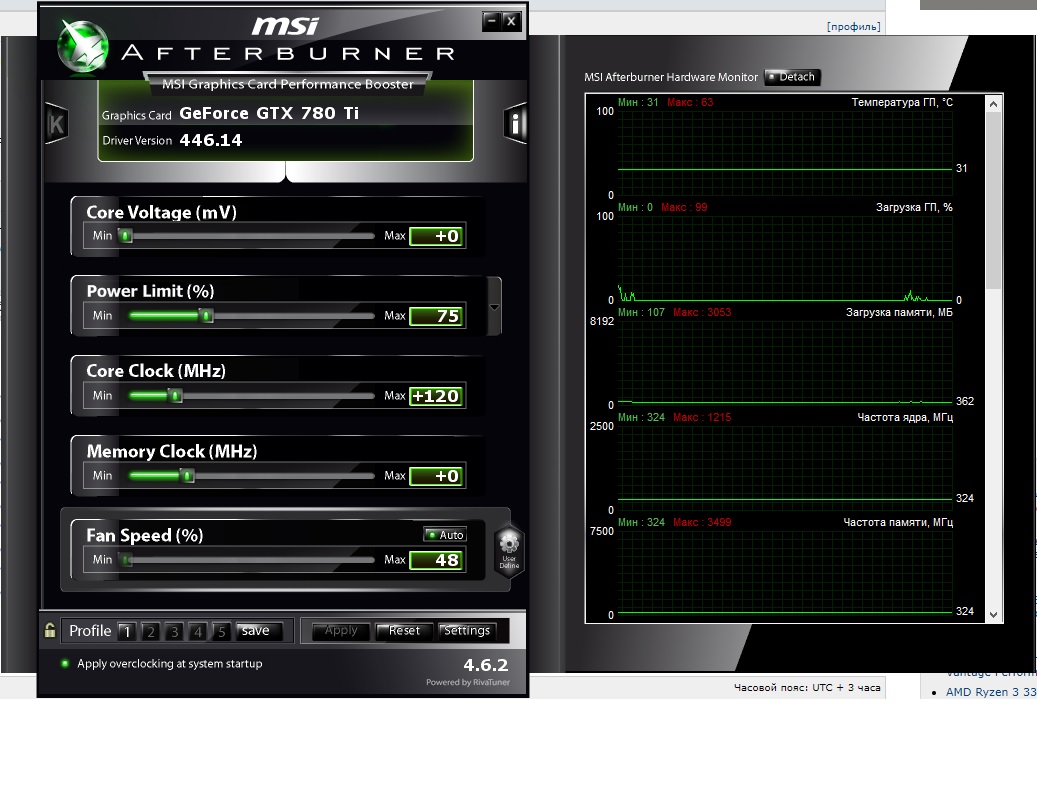1037x792 pixels.
Task: Click the Макс : 3499 memory clock reading
Action: coord(702,522)
